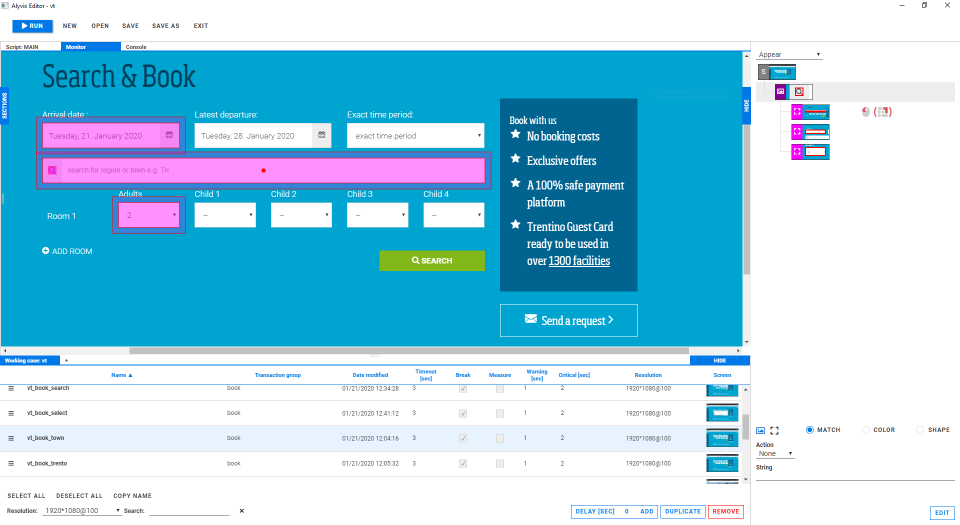Viewport: 960px width, 525px height.
Task: Open the Resolution 1920*1080@100 dropdown
Action: point(81,511)
